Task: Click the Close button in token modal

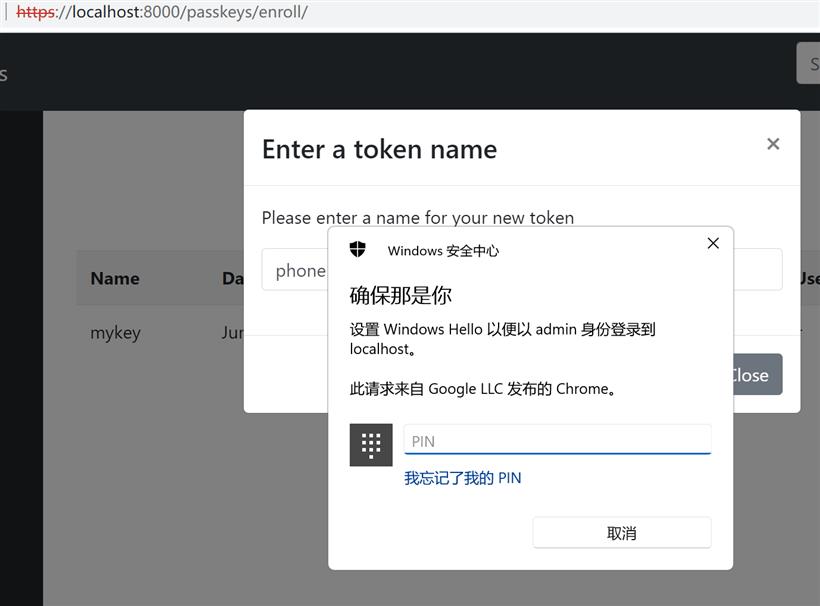Action: point(757,374)
